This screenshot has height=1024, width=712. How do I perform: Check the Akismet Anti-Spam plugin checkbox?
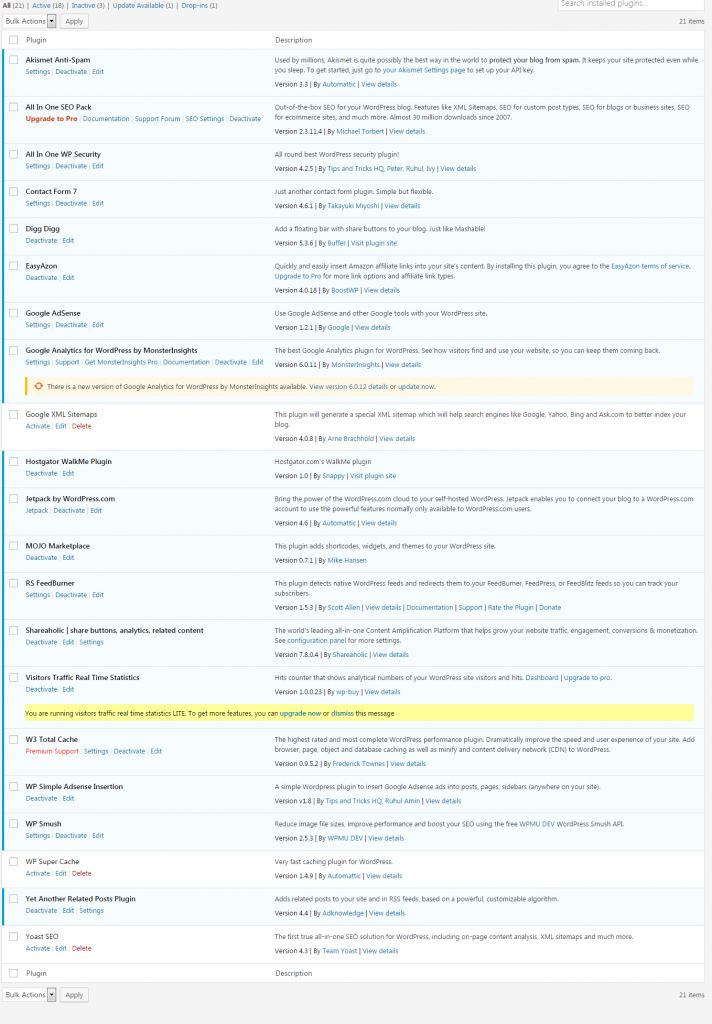14,59
